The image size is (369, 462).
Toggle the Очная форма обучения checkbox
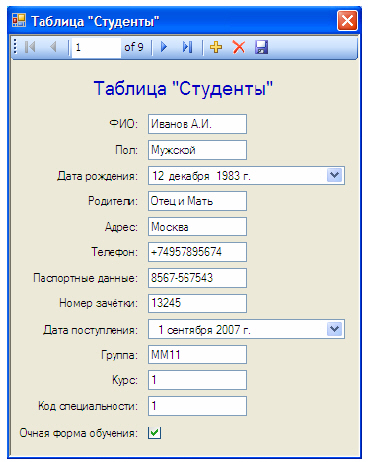click(154, 433)
